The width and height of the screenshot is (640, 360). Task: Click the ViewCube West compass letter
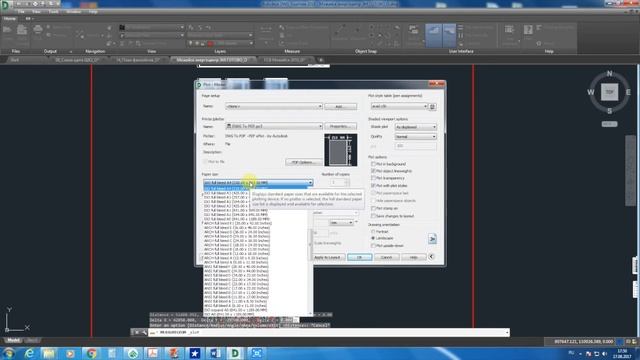(591, 92)
